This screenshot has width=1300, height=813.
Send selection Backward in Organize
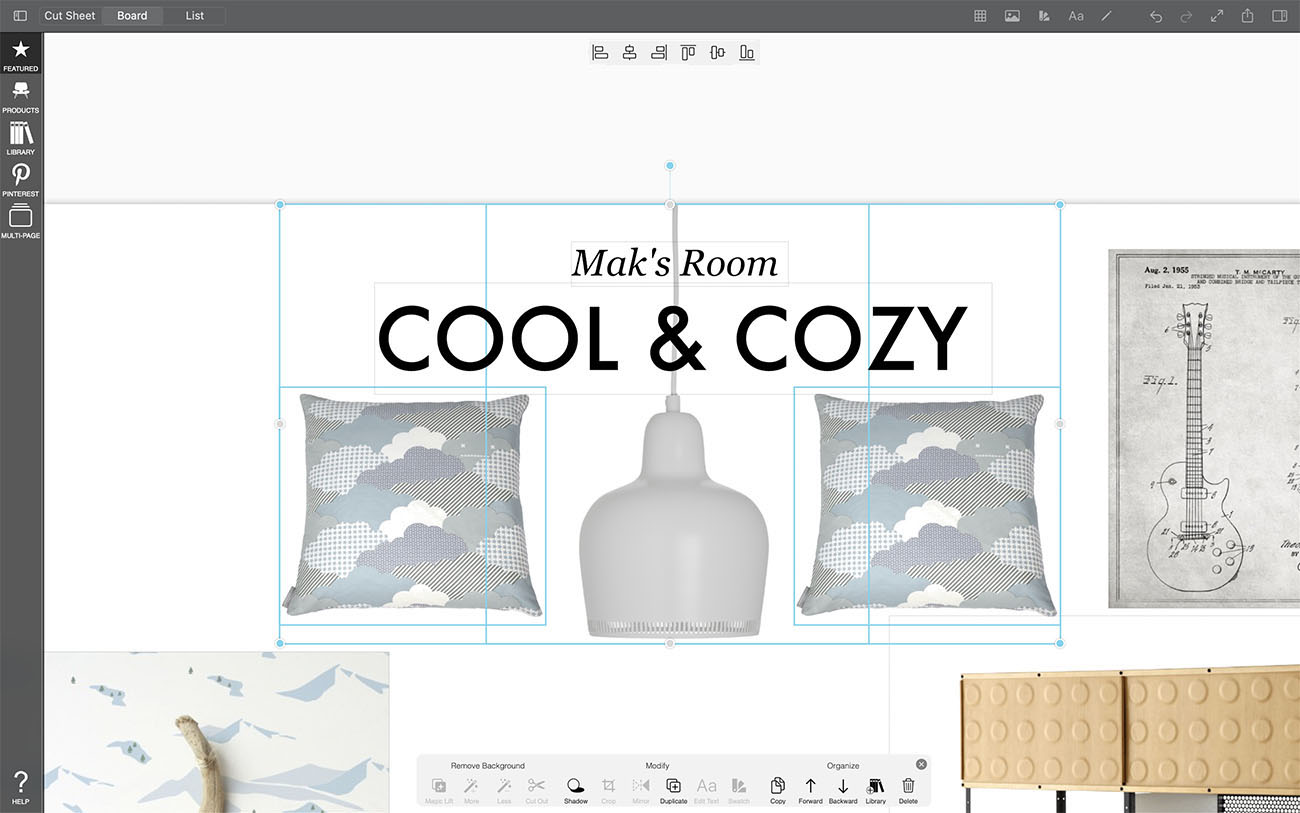click(843, 788)
